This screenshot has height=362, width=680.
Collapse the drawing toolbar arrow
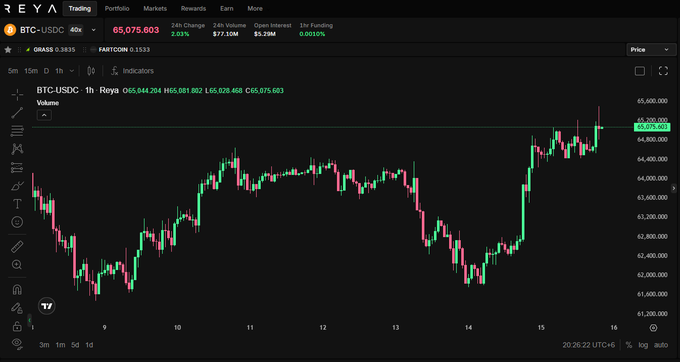pyautogui.click(x=29, y=320)
